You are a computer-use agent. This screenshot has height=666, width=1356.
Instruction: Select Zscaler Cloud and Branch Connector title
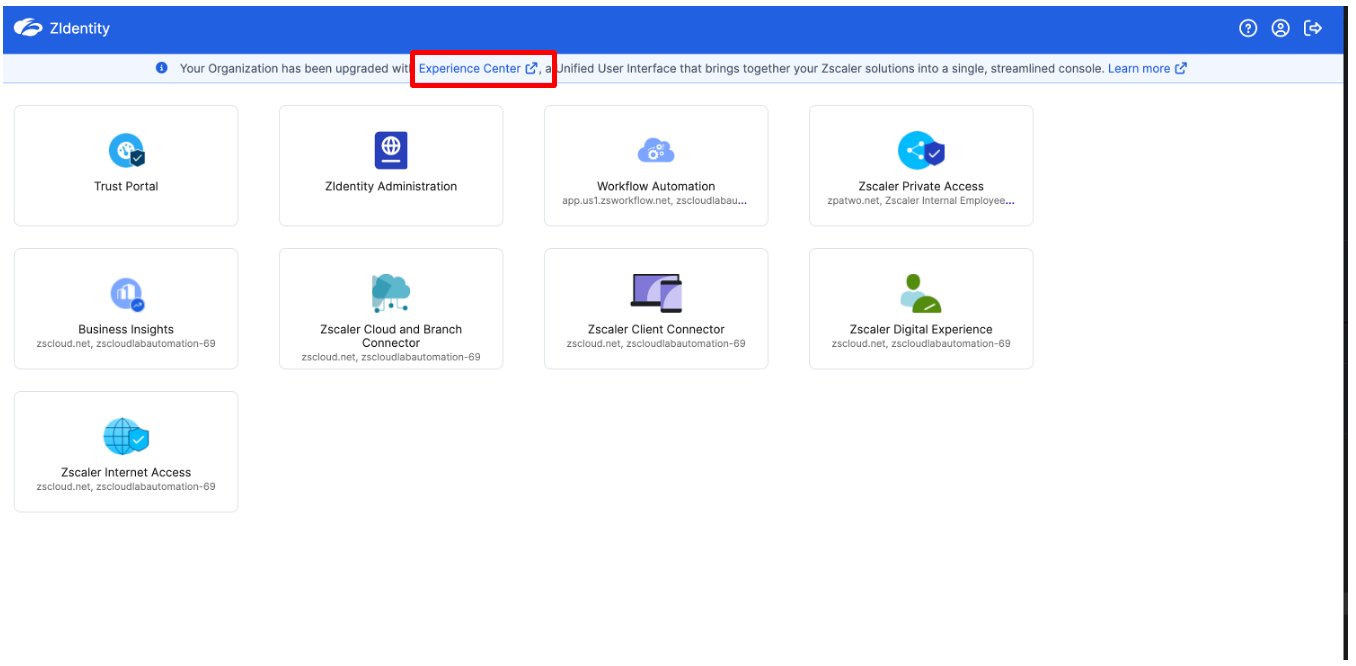[391, 336]
